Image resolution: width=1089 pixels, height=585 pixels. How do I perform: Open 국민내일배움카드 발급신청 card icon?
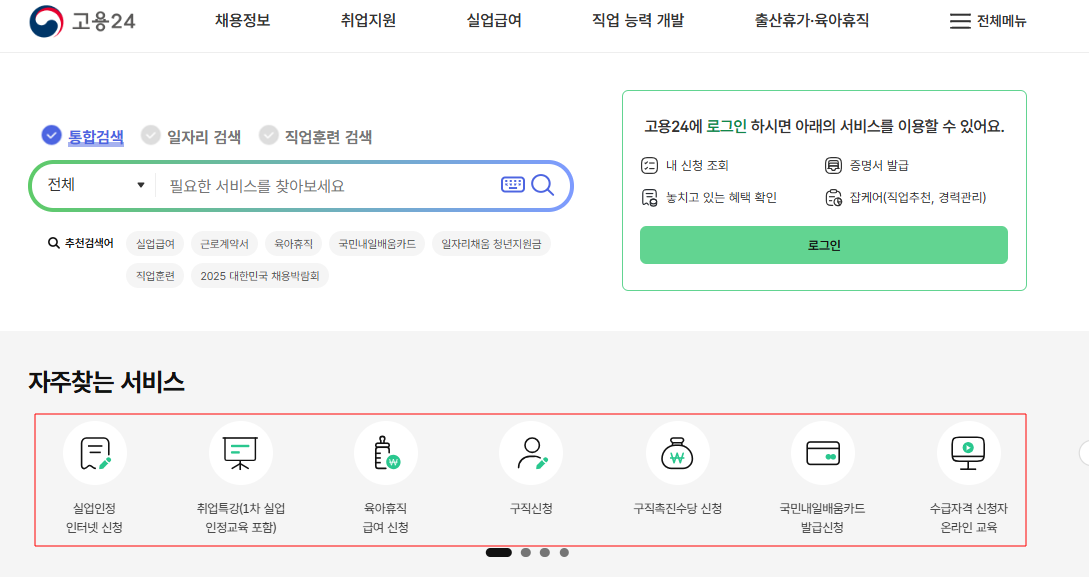823,453
